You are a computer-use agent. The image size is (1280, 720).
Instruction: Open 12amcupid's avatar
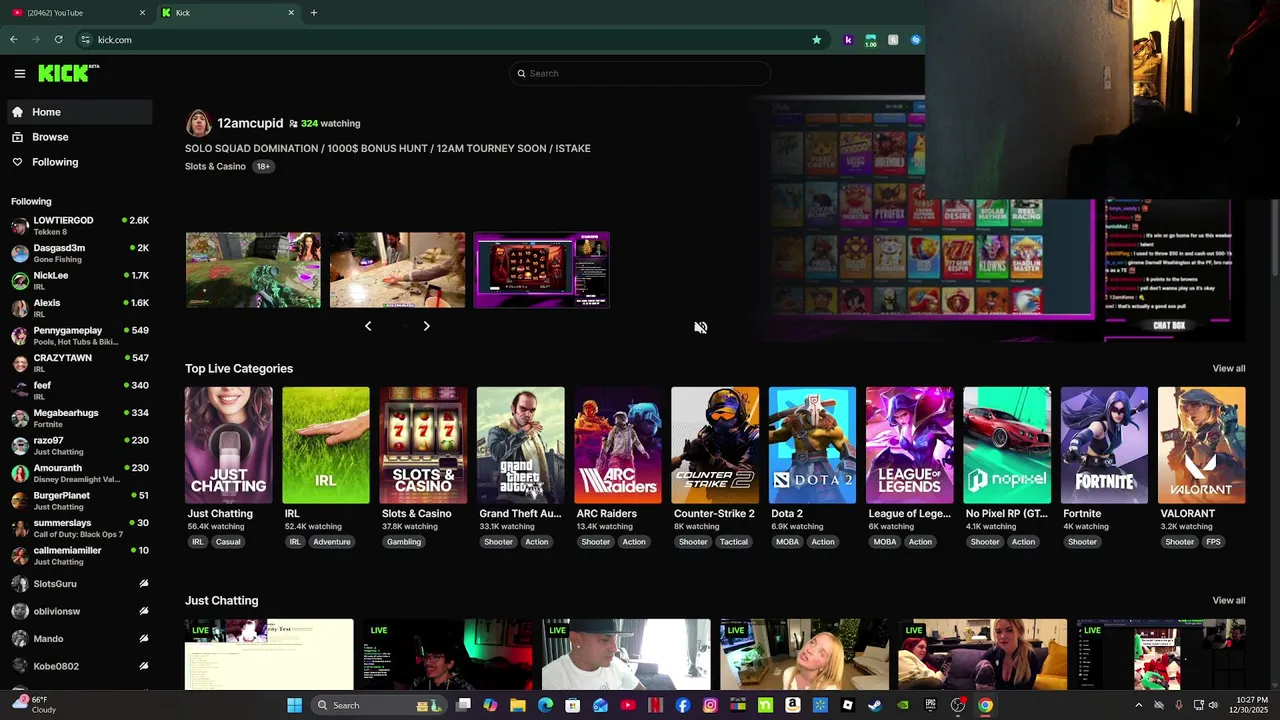pos(198,123)
